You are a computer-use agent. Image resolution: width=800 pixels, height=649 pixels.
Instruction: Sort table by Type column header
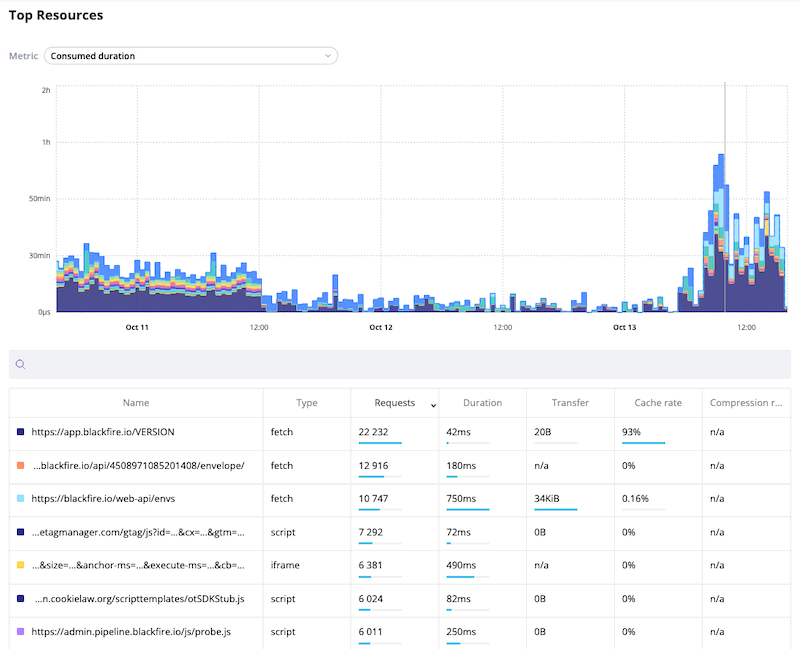click(x=306, y=403)
